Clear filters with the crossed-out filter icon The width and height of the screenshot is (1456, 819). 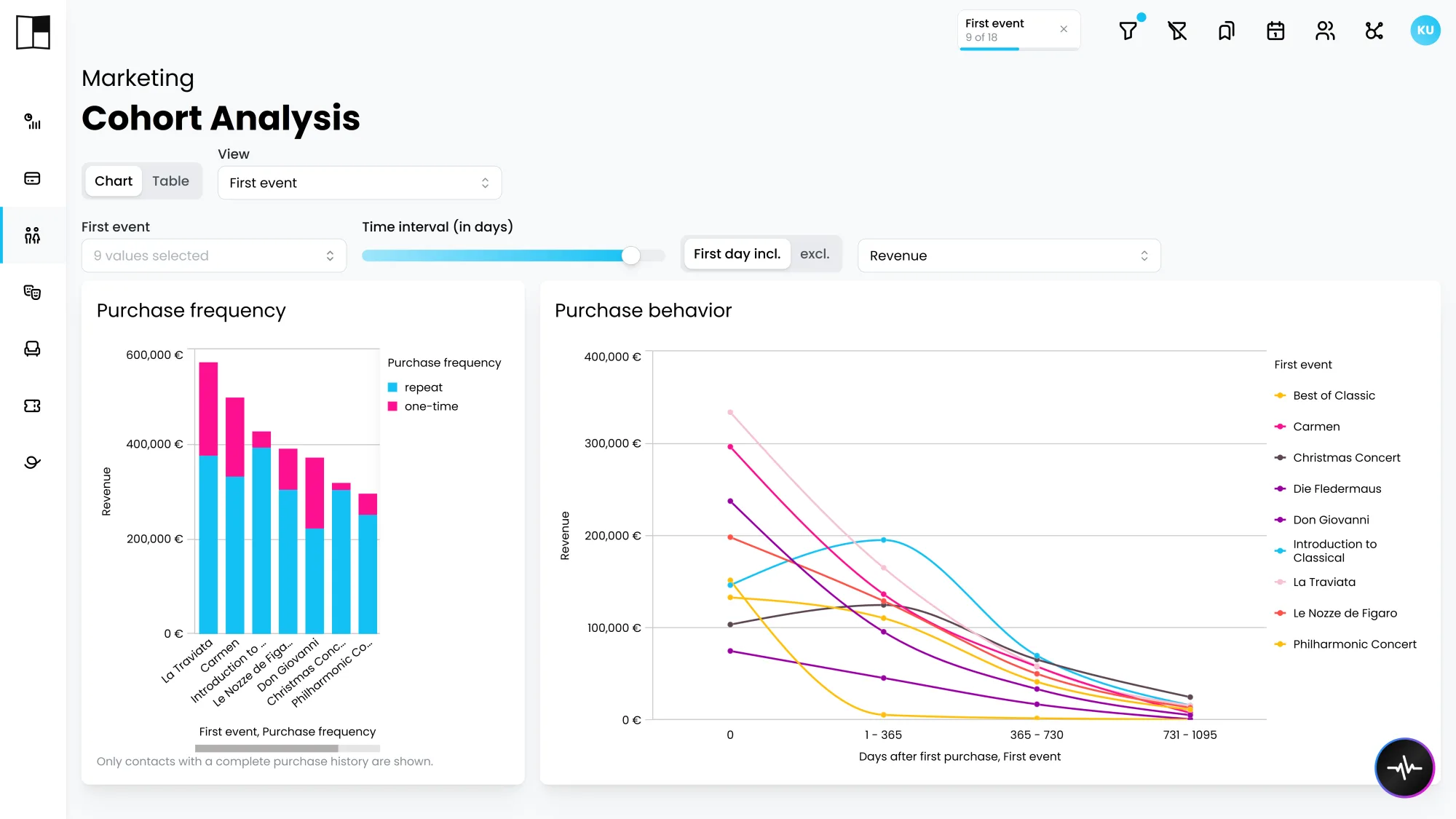coord(1177,31)
